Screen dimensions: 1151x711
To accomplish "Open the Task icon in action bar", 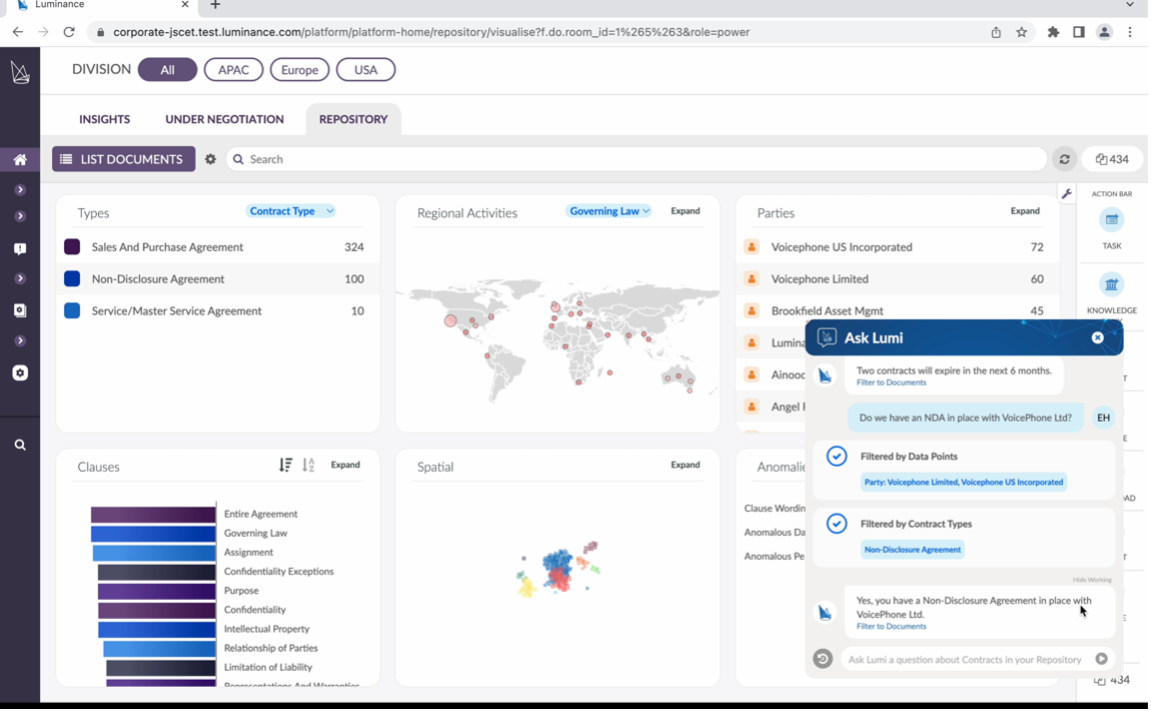I will [1111, 219].
